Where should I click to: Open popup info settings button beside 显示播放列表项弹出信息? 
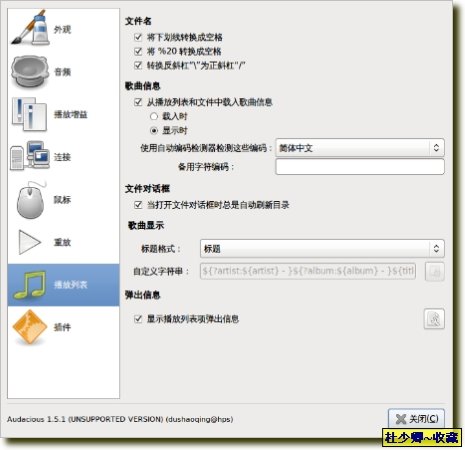[434, 319]
